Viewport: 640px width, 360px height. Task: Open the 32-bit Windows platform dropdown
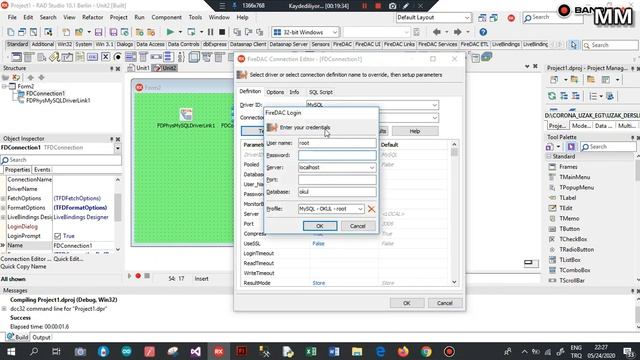click(x=335, y=32)
